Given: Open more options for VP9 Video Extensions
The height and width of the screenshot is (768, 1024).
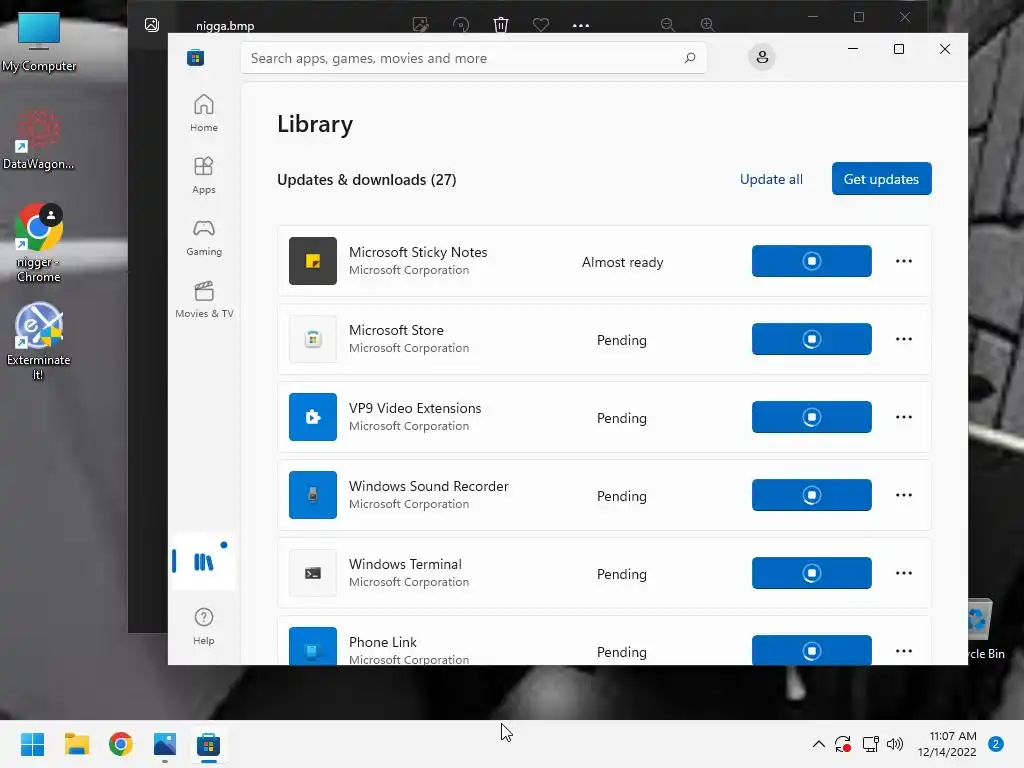Looking at the screenshot, I should pyautogui.click(x=903, y=417).
